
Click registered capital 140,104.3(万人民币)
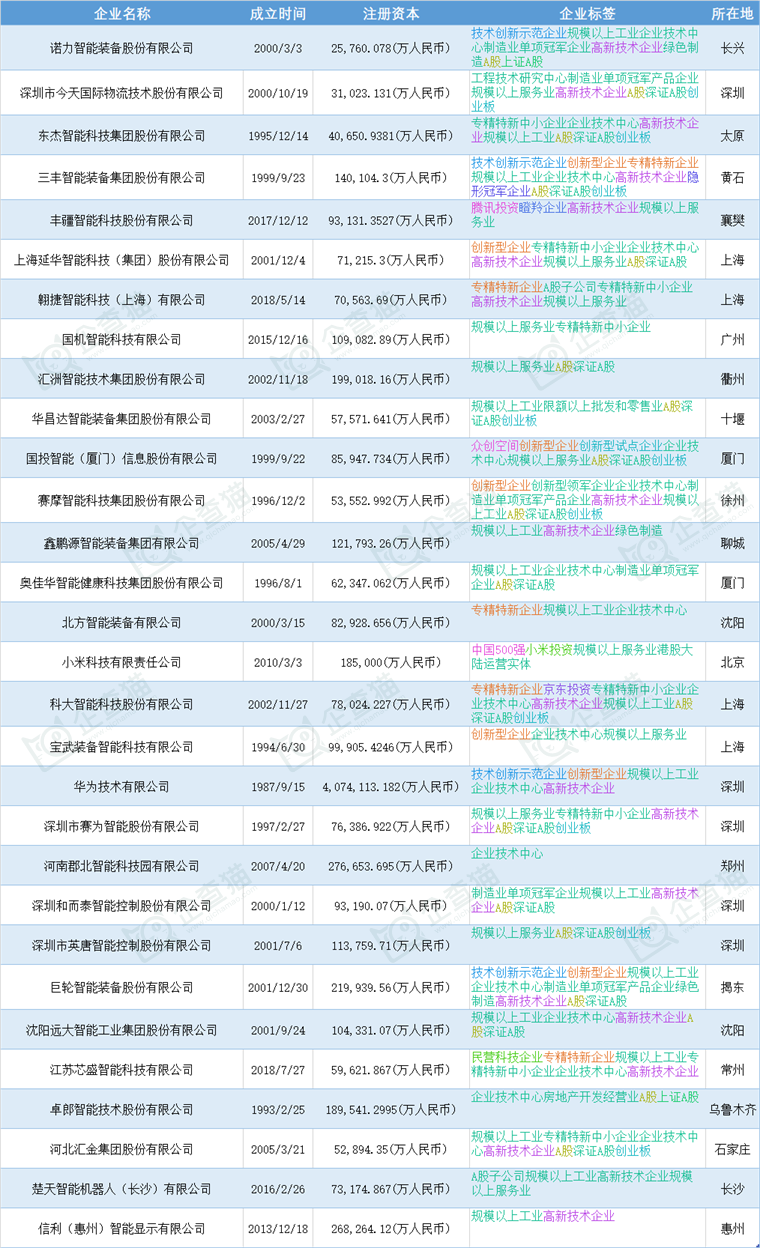click(x=391, y=178)
